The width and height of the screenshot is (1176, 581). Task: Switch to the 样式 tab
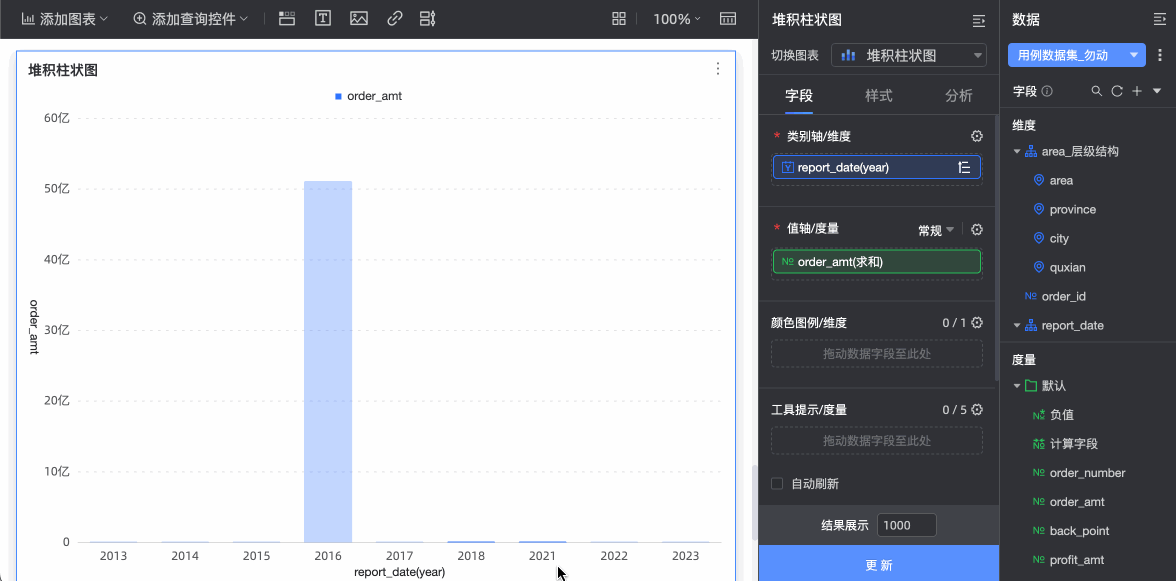pyautogui.click(x=879, y=95)
